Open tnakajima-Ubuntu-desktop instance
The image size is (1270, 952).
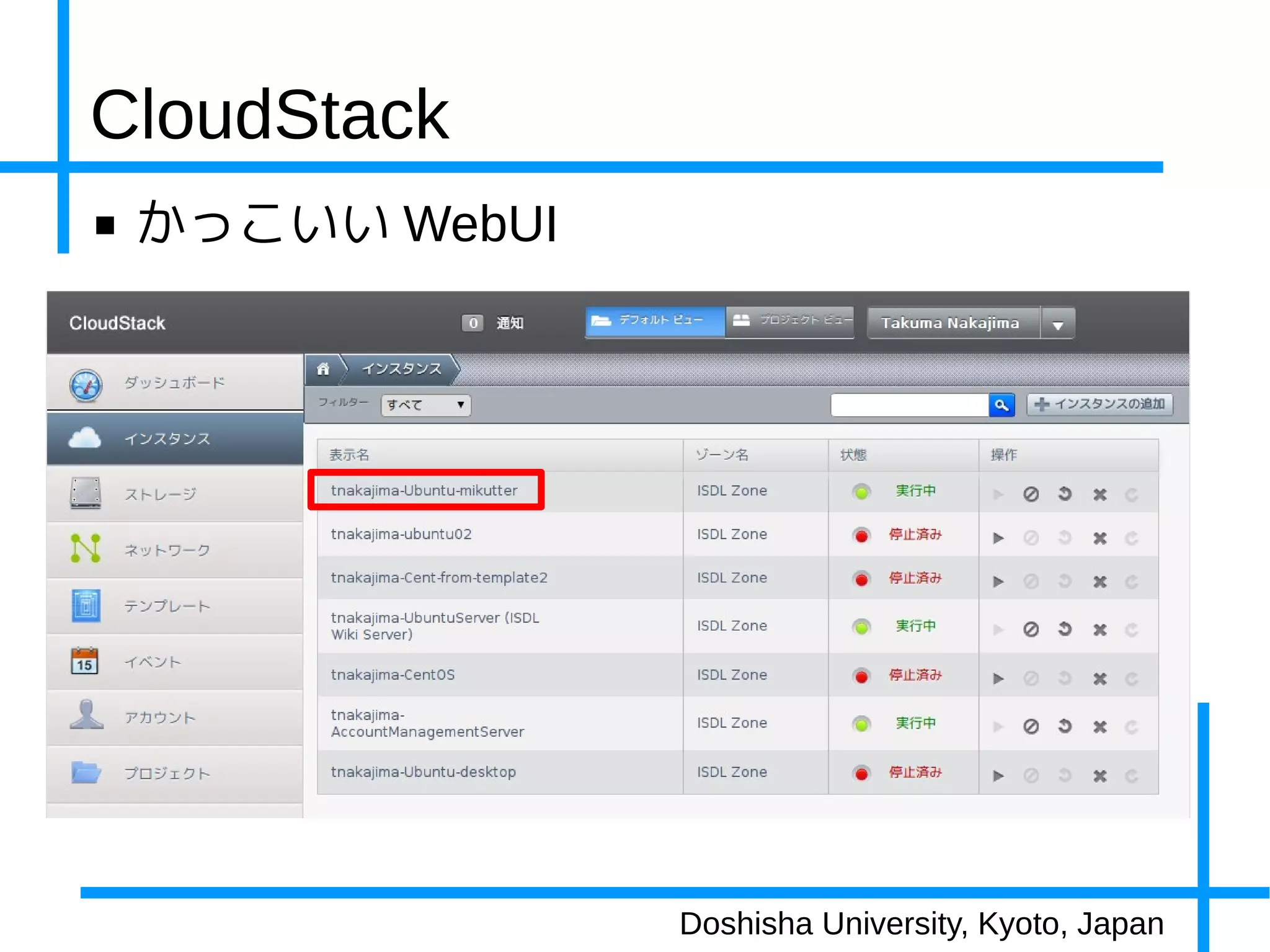tap(423, 772)
